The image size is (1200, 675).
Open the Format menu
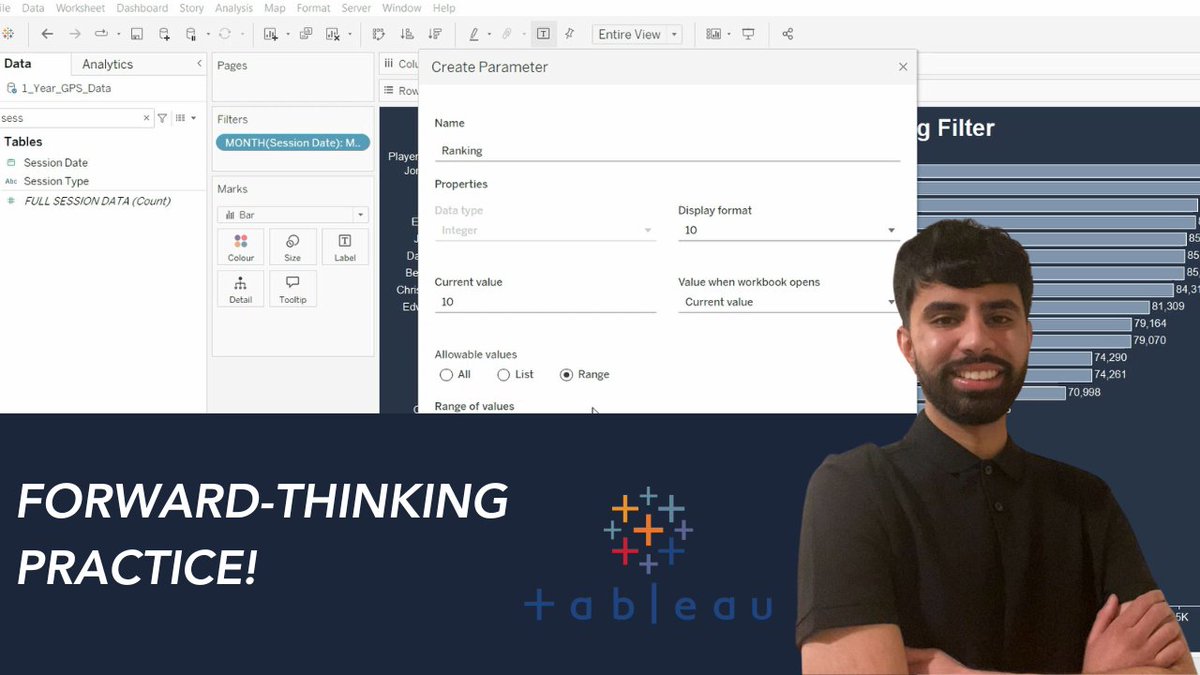pyautogui.click(x=313, y=8)
